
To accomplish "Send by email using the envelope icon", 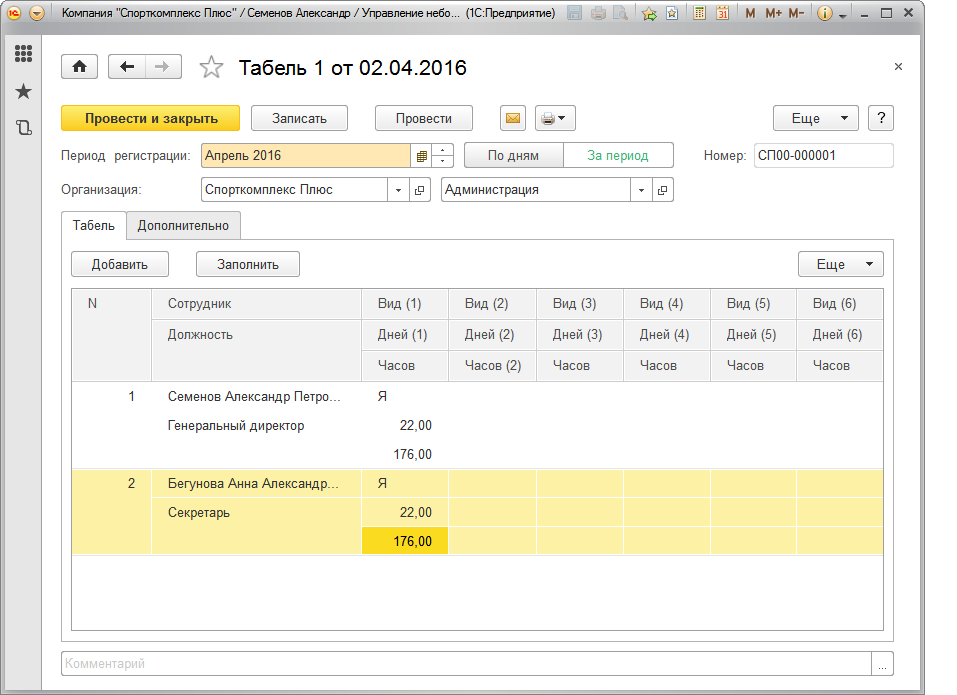I will point(512,118).
